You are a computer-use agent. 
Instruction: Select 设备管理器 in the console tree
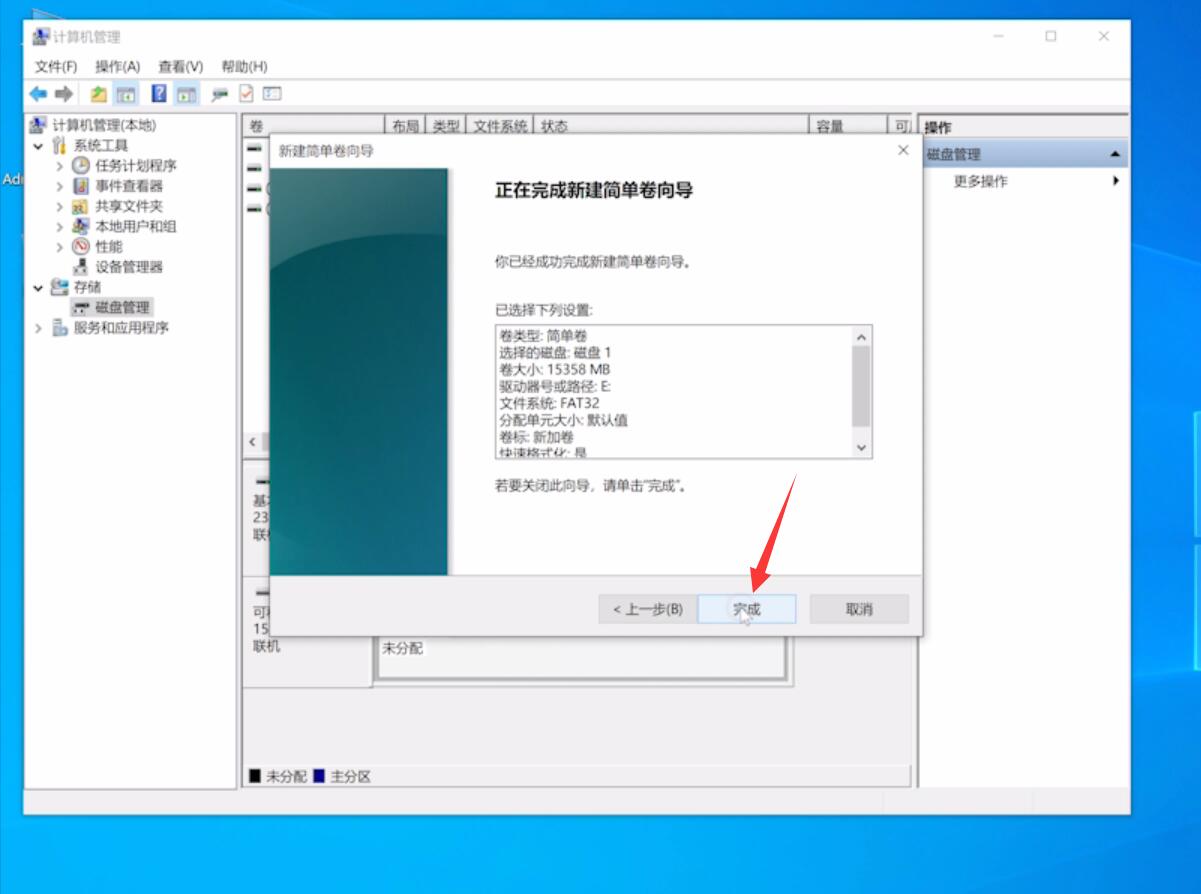[x=129, y=267]
